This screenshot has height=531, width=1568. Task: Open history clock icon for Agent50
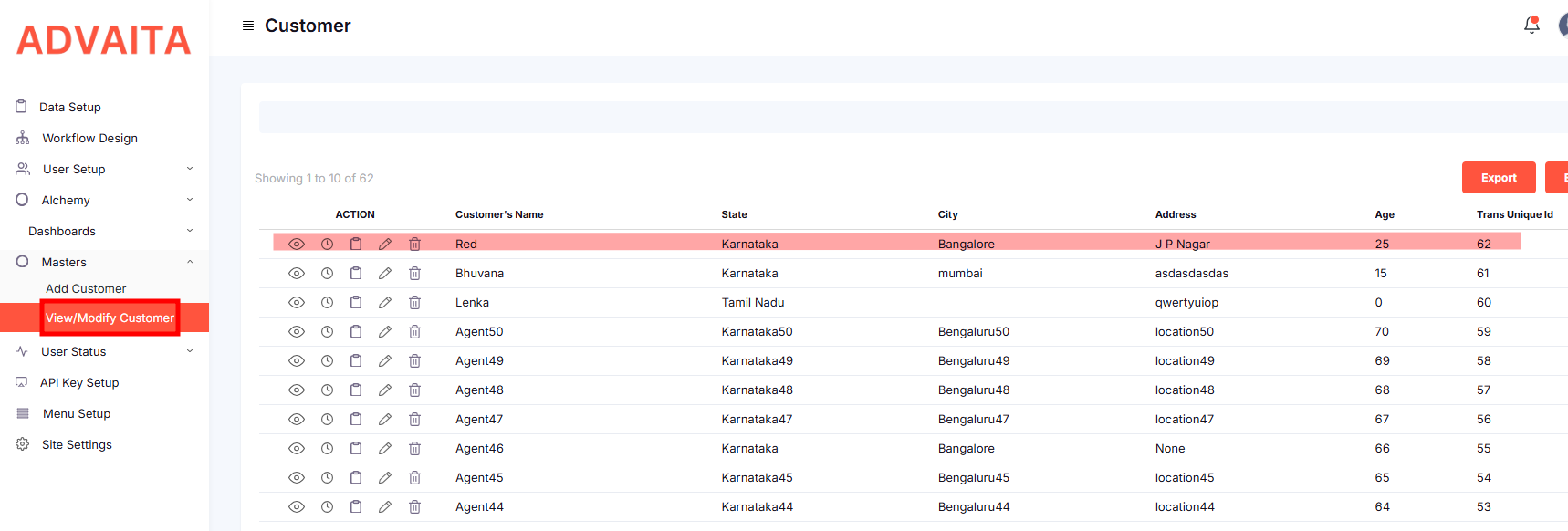coord(327,332)
